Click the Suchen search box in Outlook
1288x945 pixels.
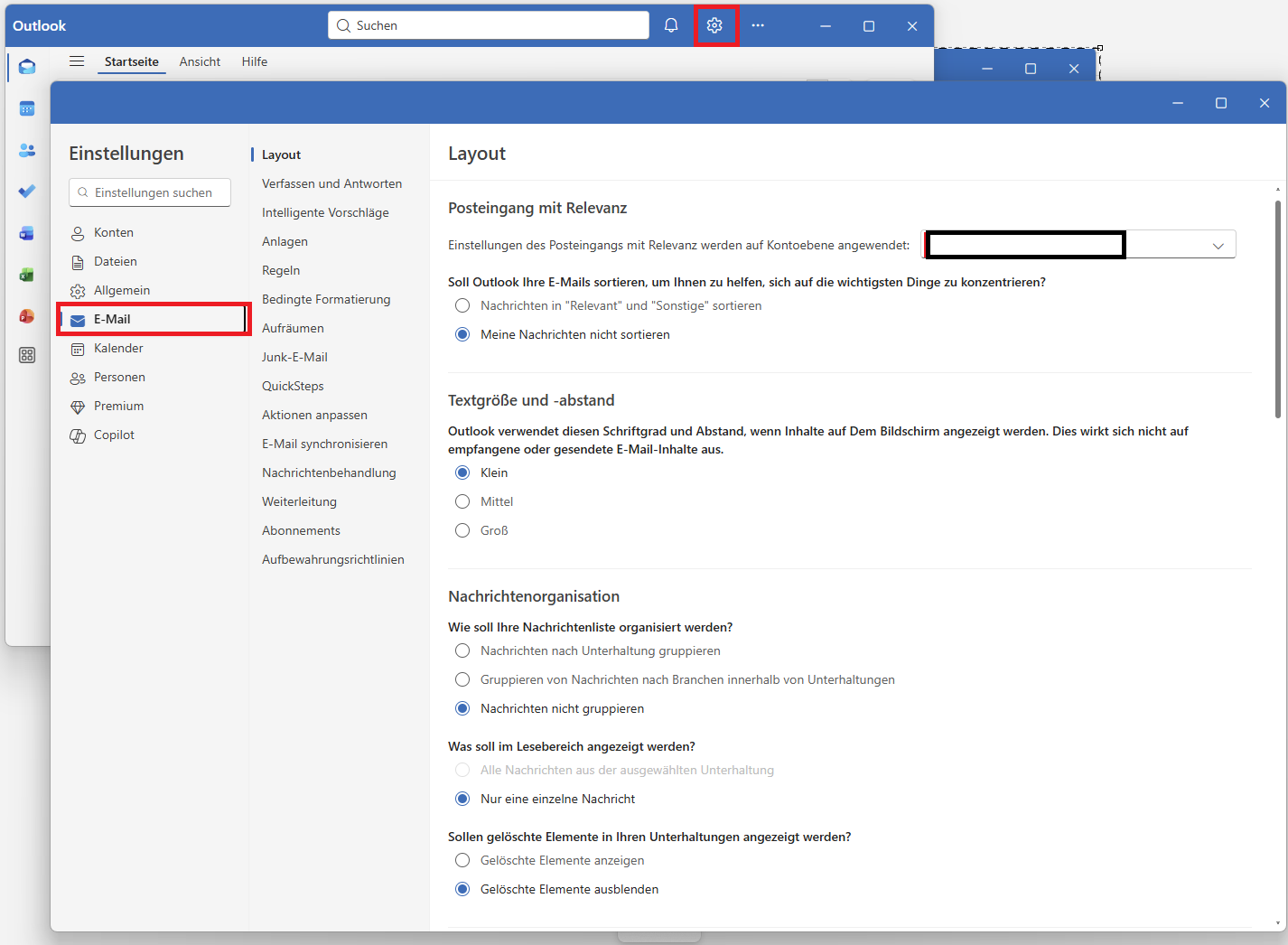(x=489, y=25)
